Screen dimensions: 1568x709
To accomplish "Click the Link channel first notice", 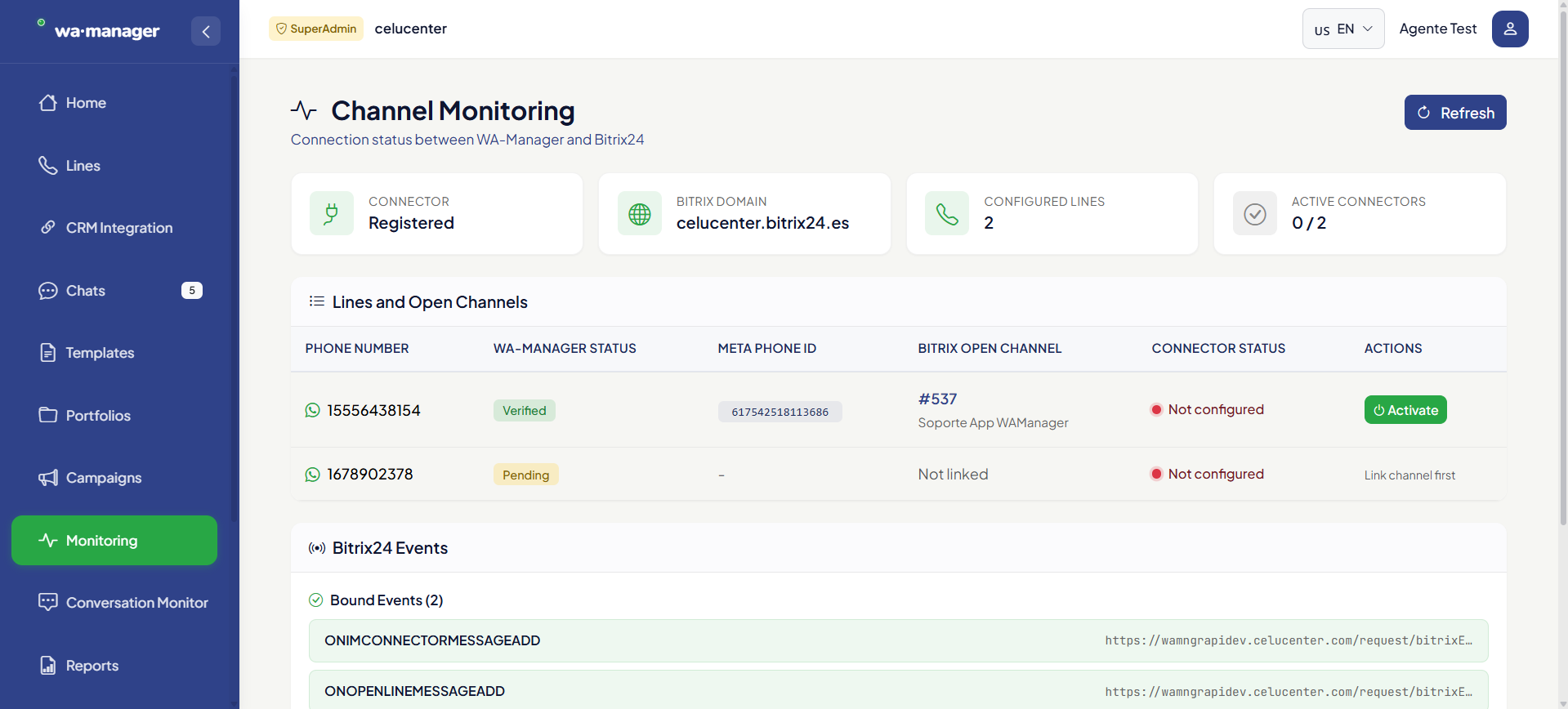I will (x=1409, y=475).
